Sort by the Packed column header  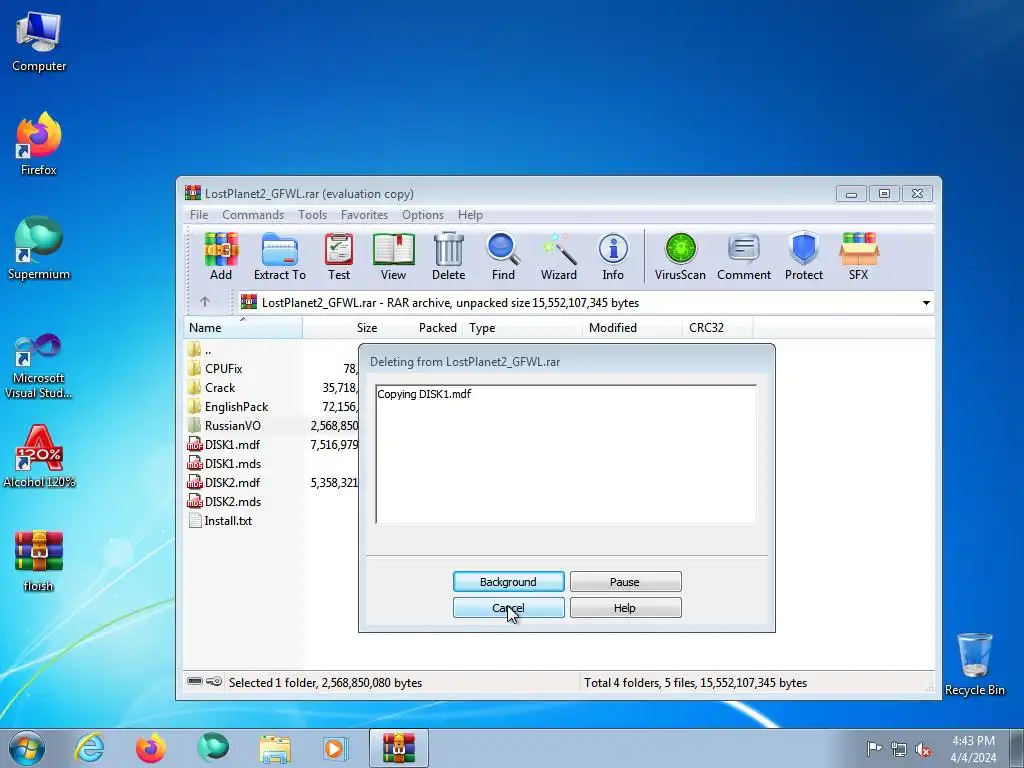pyautogui.click(x=422, y=327)
